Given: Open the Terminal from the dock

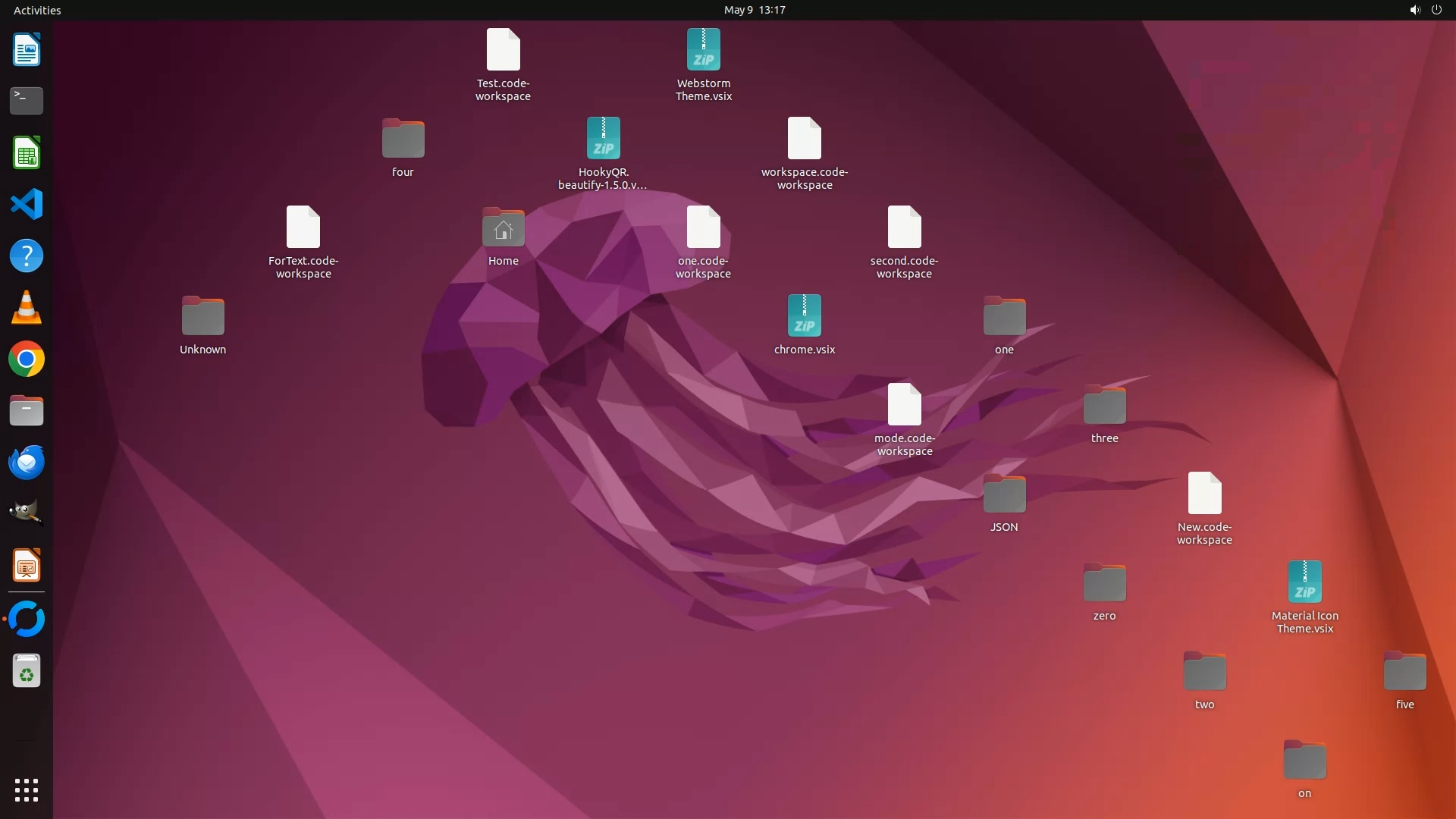Looking at the screenshot, I should [x=27, y=100].
